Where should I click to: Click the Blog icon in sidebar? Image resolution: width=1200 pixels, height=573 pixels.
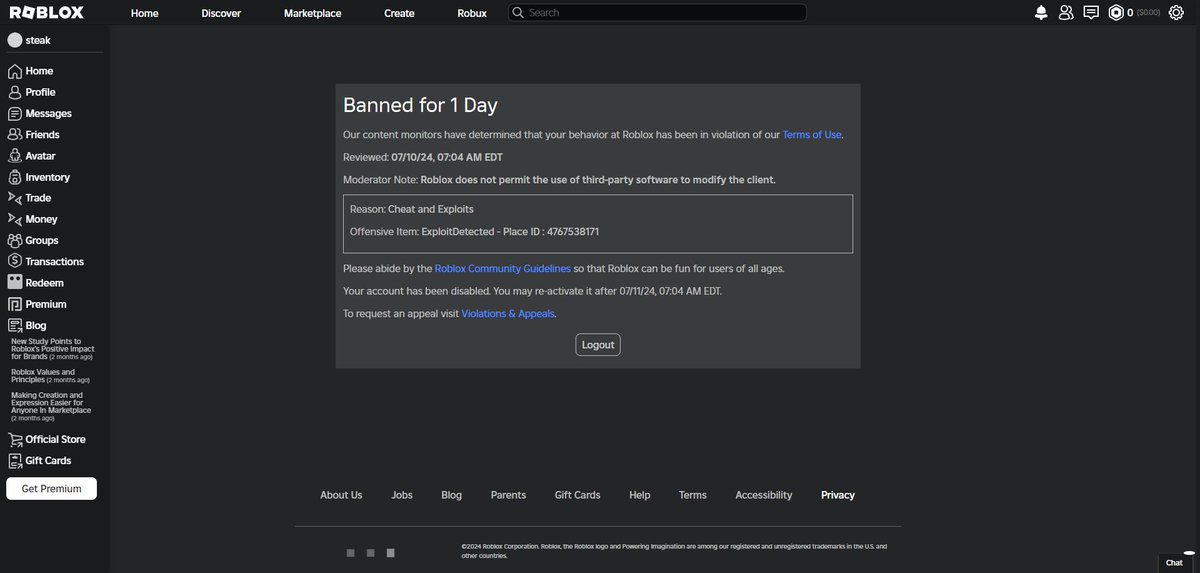[x=15, y=325]
